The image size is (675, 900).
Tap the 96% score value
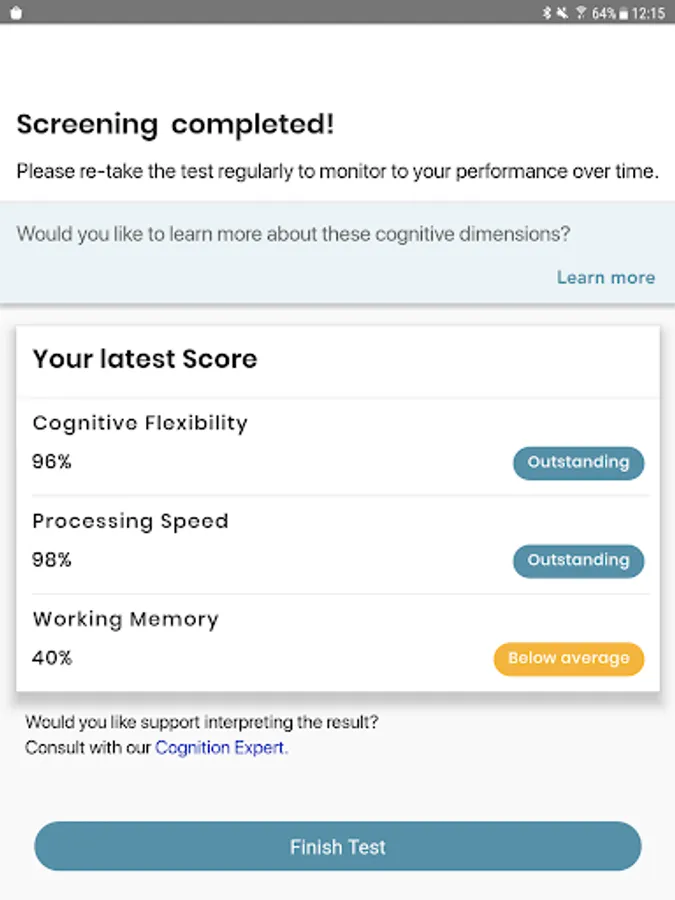52,462
